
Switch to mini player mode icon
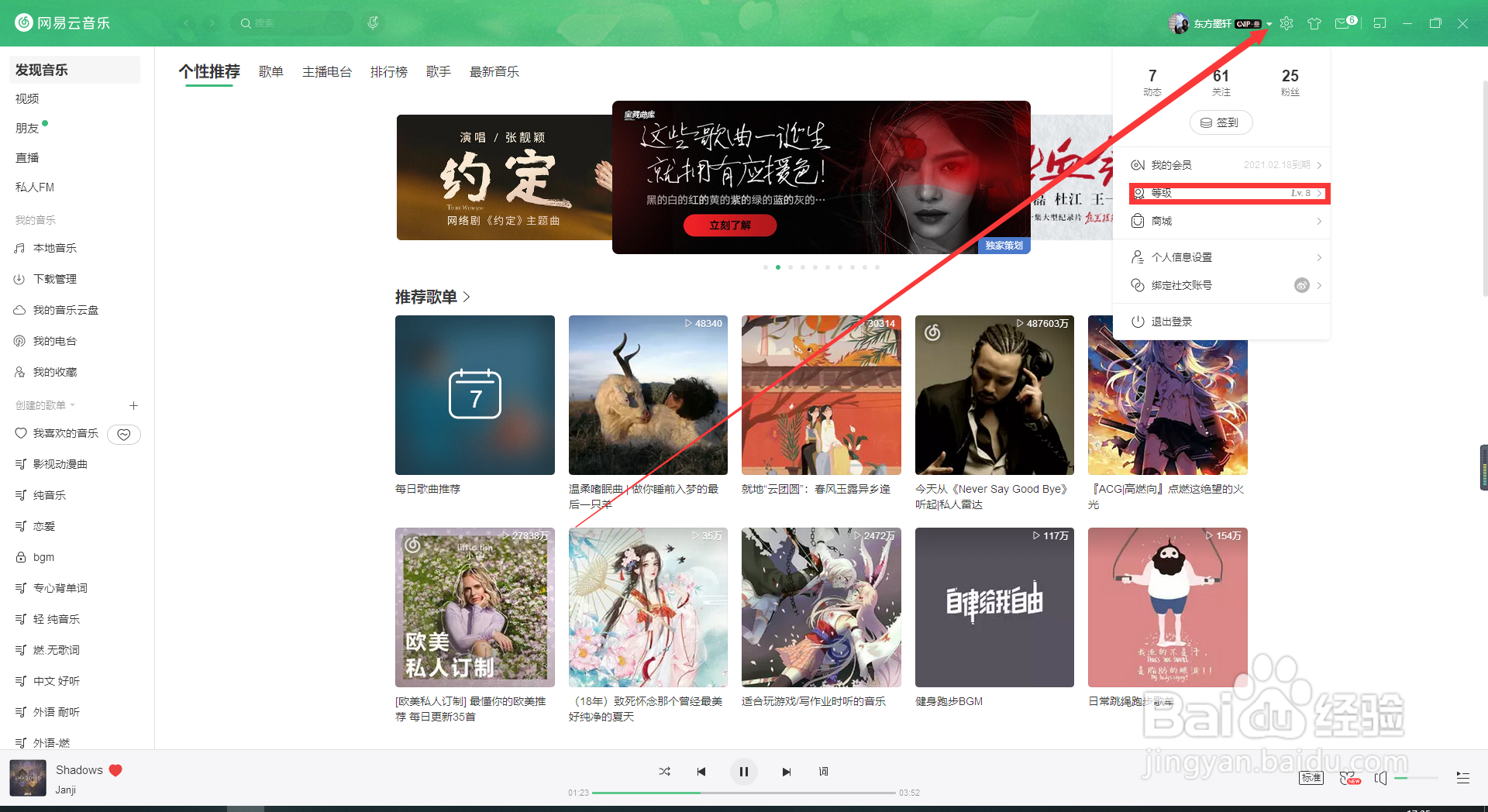1379,23
